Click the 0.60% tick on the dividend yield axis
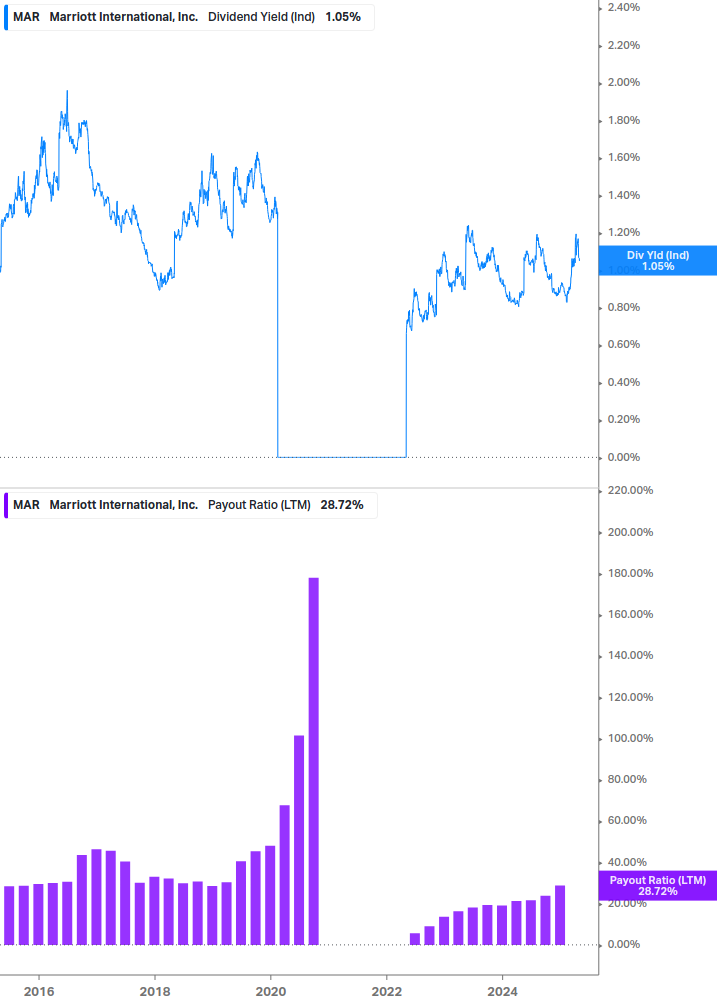 (623, 345)
